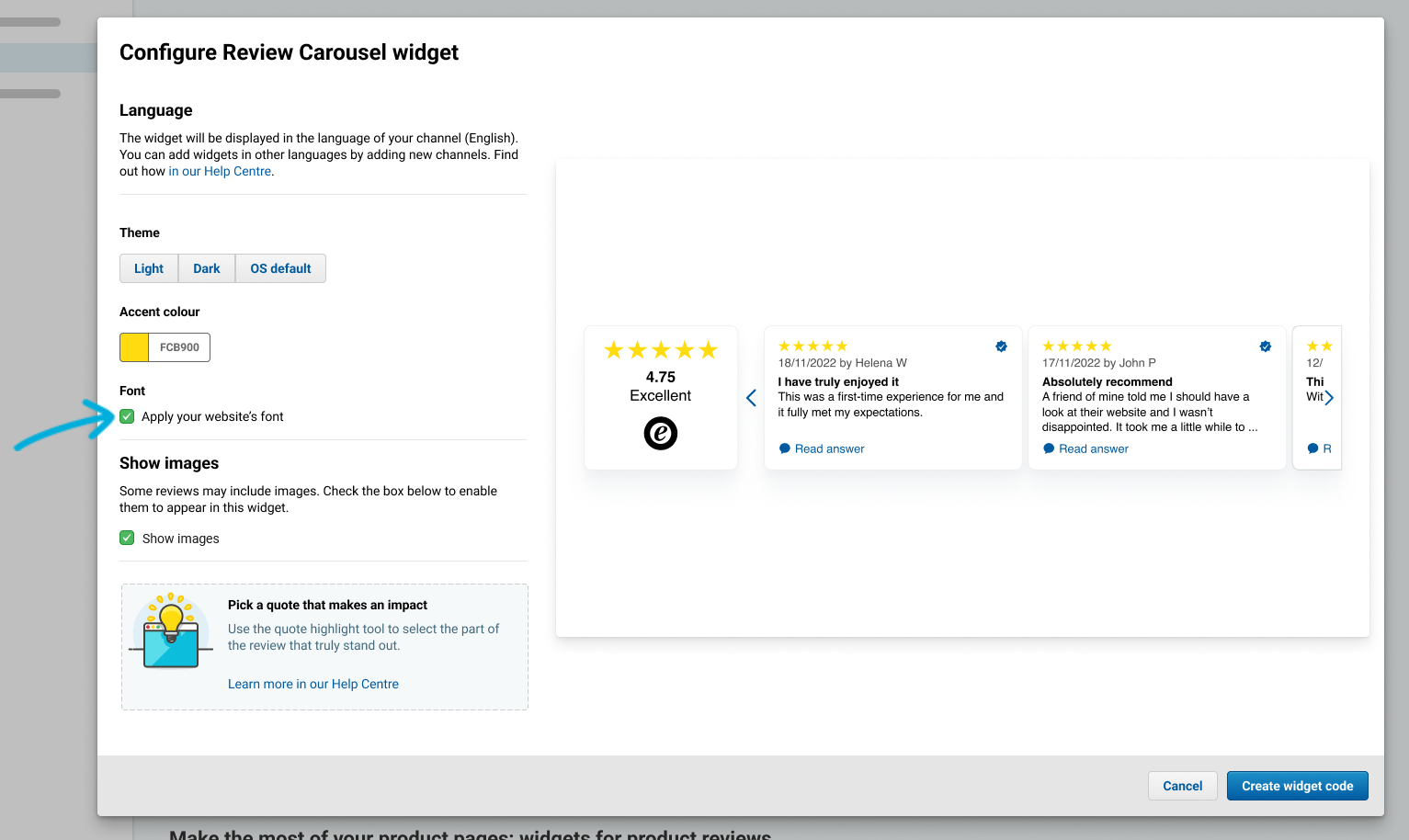The height and width of the screenshot is (840, 1409).
Task: Click Helena W's verified badge icon
Action: point(1001,346)
